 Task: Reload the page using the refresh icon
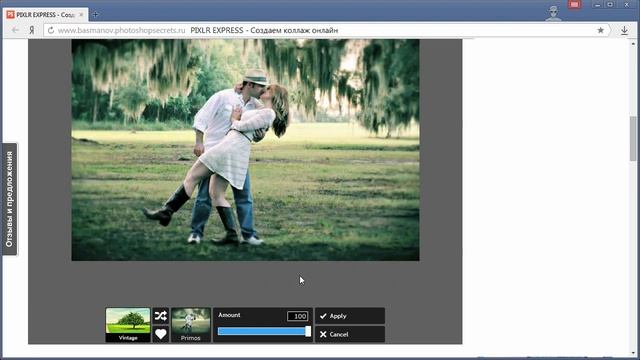pyautogui.click(x=51, y=30)
